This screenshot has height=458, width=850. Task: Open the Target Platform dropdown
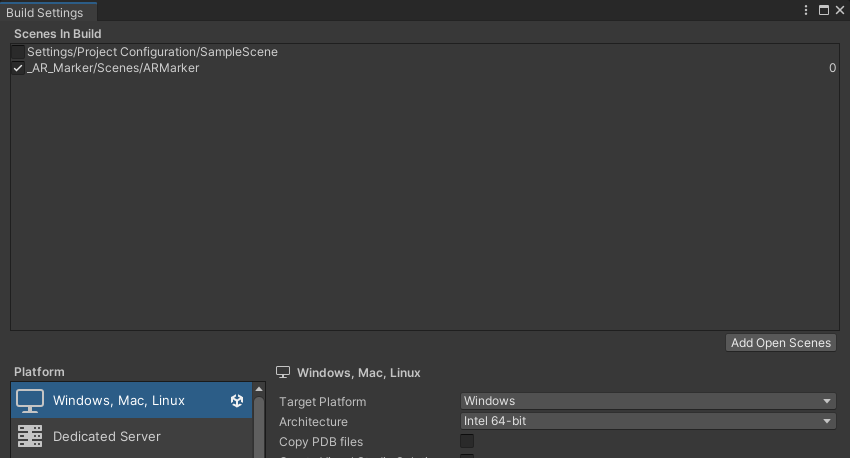(x=648, y=401)
